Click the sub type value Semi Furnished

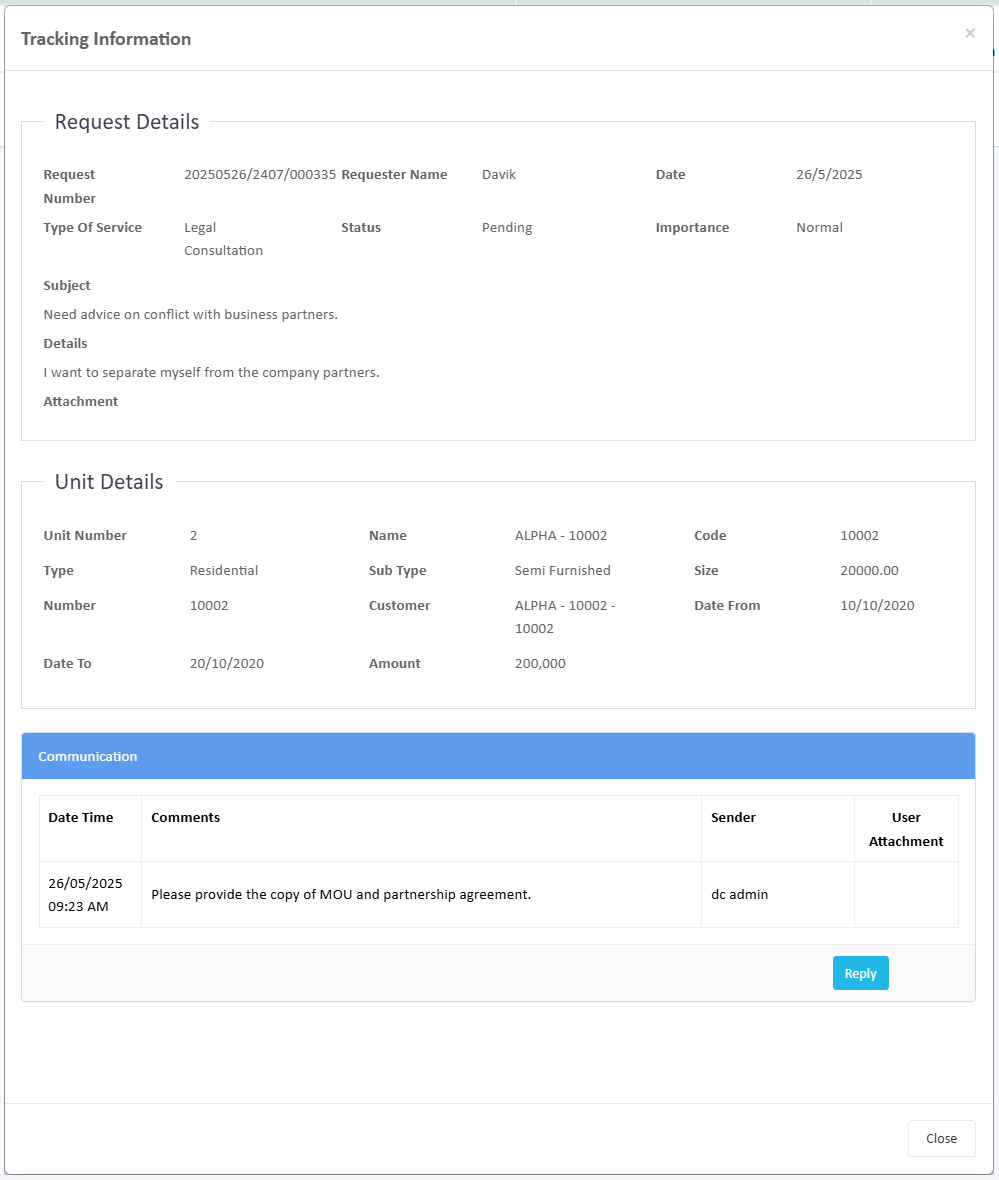tap(562, 570)
